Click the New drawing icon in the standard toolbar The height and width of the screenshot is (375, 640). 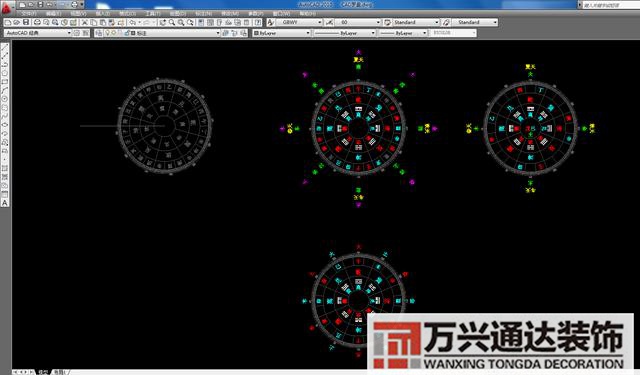(x=8, y=22)
